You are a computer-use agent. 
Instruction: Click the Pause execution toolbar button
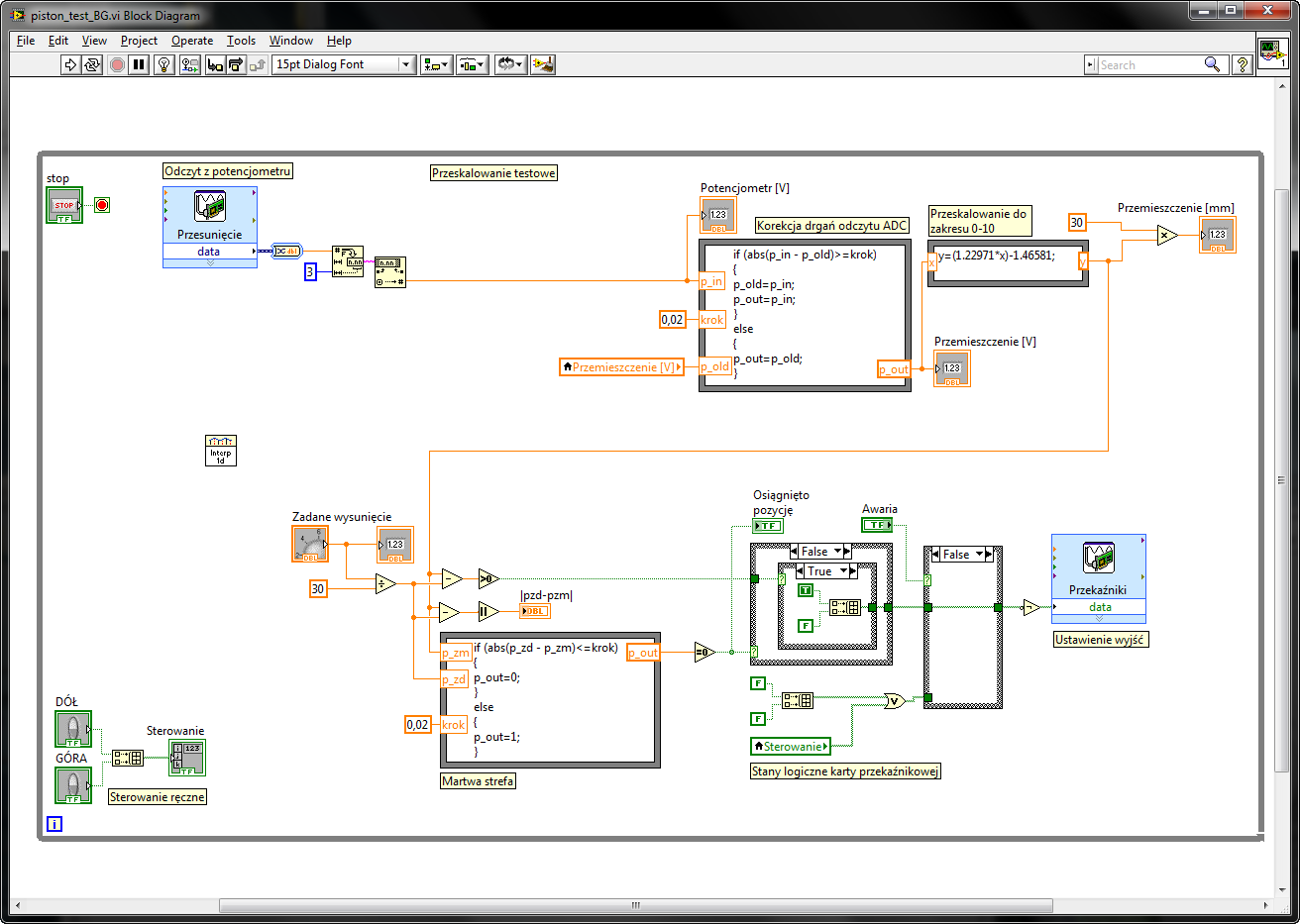[x=139, y=64]
